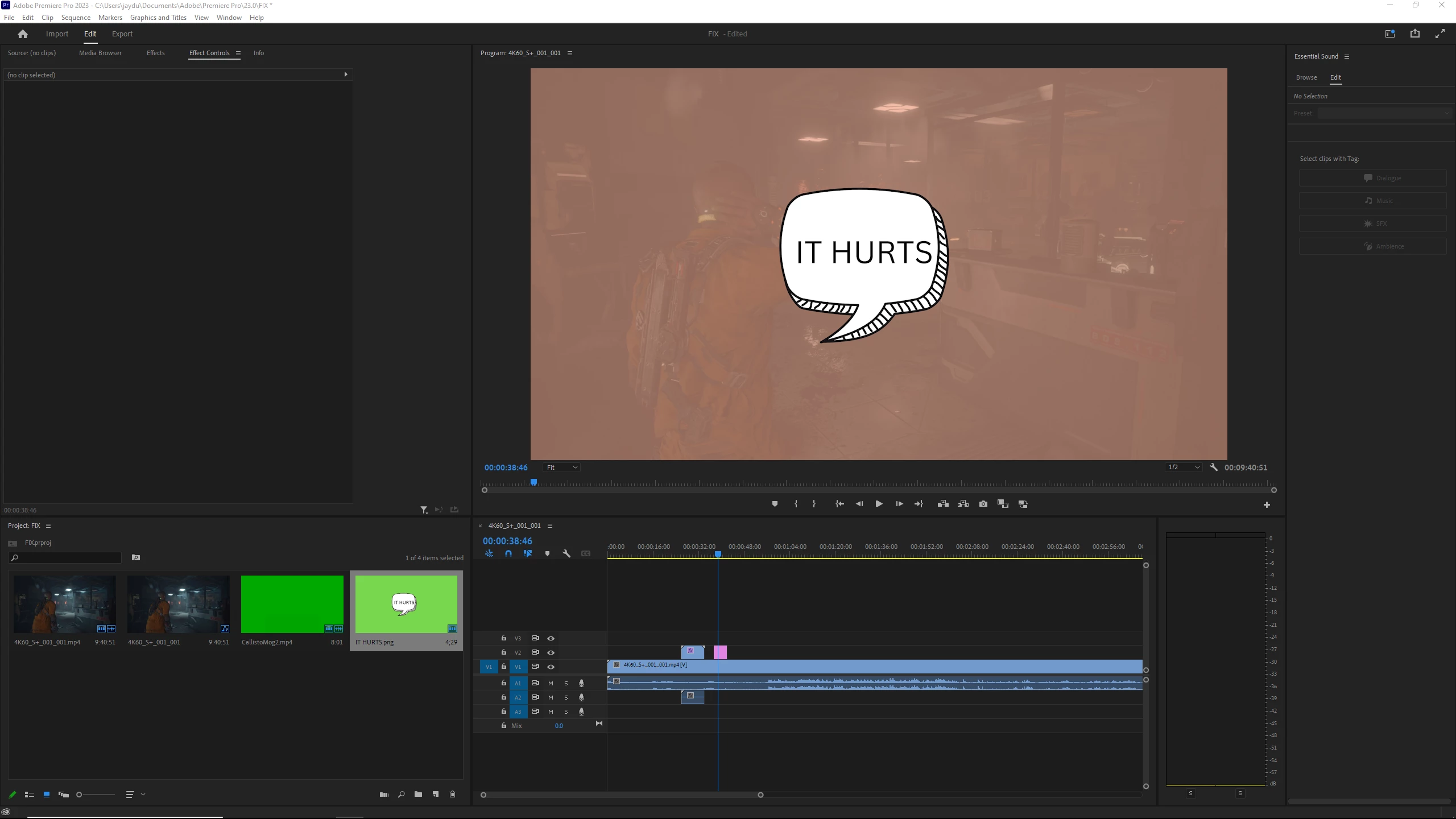The image size is (1456, 819).
Task: Open timeline display settings wrench
Action: (566, 553)
